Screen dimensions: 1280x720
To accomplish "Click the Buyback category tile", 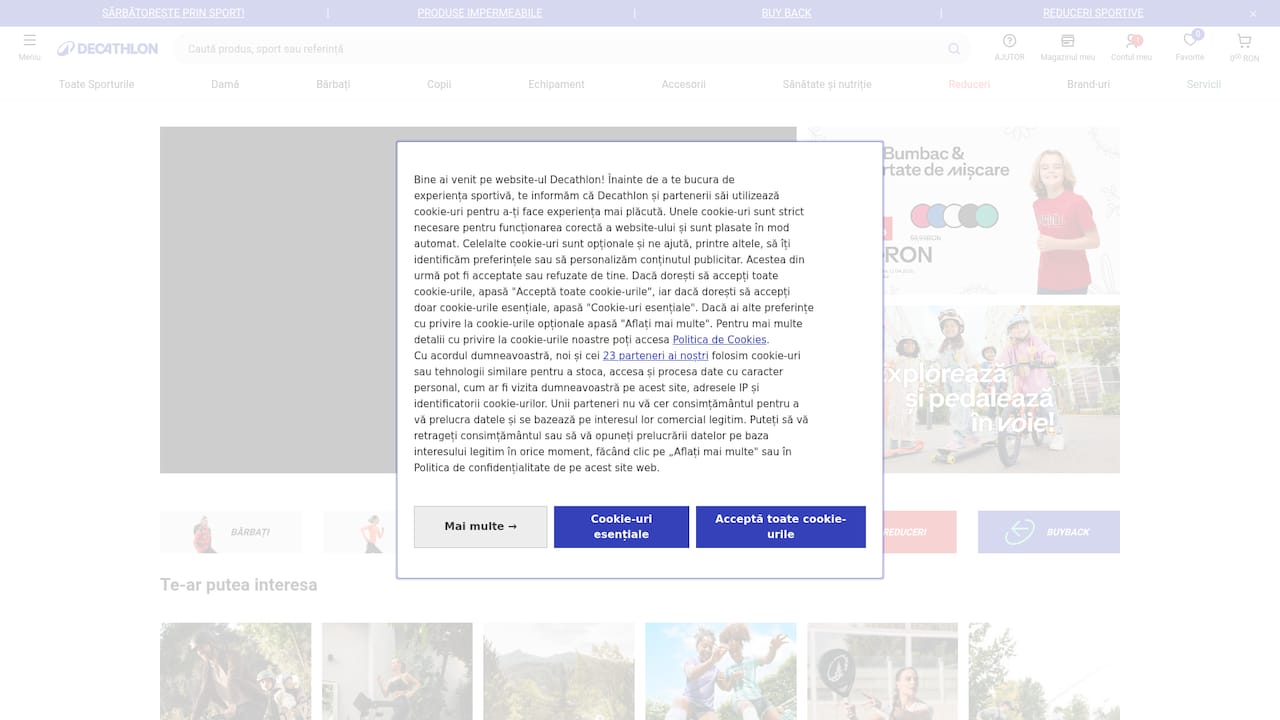I will point(1049,532).
